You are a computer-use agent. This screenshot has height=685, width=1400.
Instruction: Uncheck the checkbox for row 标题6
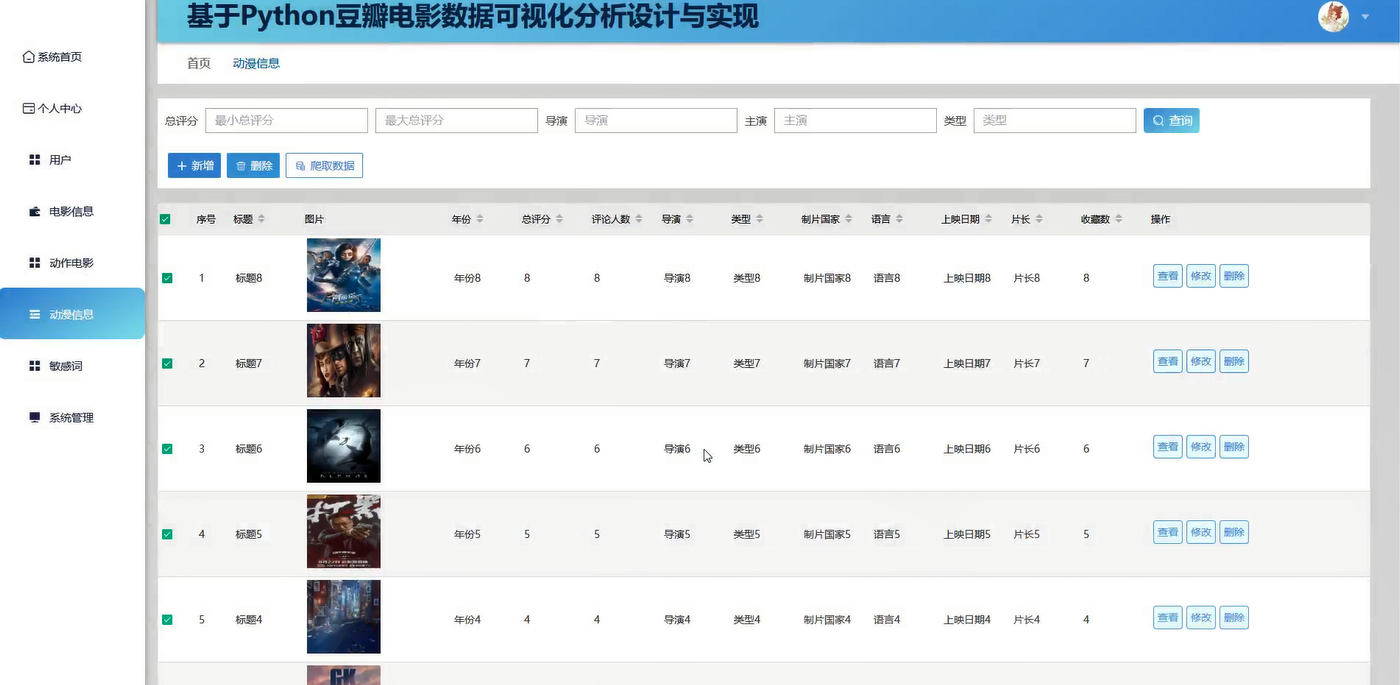click(x=167, y=449)
